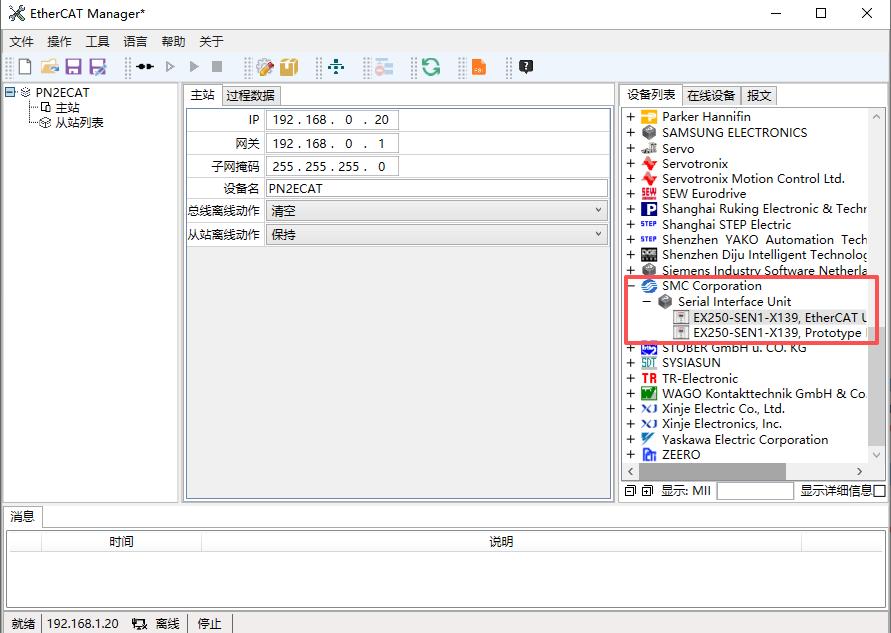Screen dimensions: 891x633
Task: Click device list horizontal scrollbar thumb
Action: click(x=713, y=471)
